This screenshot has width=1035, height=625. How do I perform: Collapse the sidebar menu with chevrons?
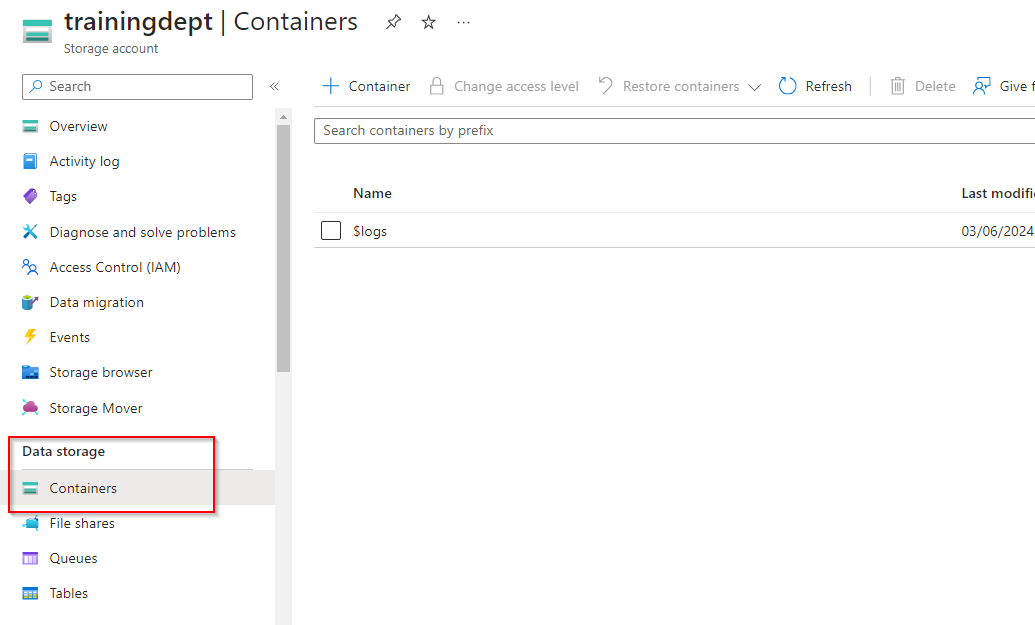274,87
